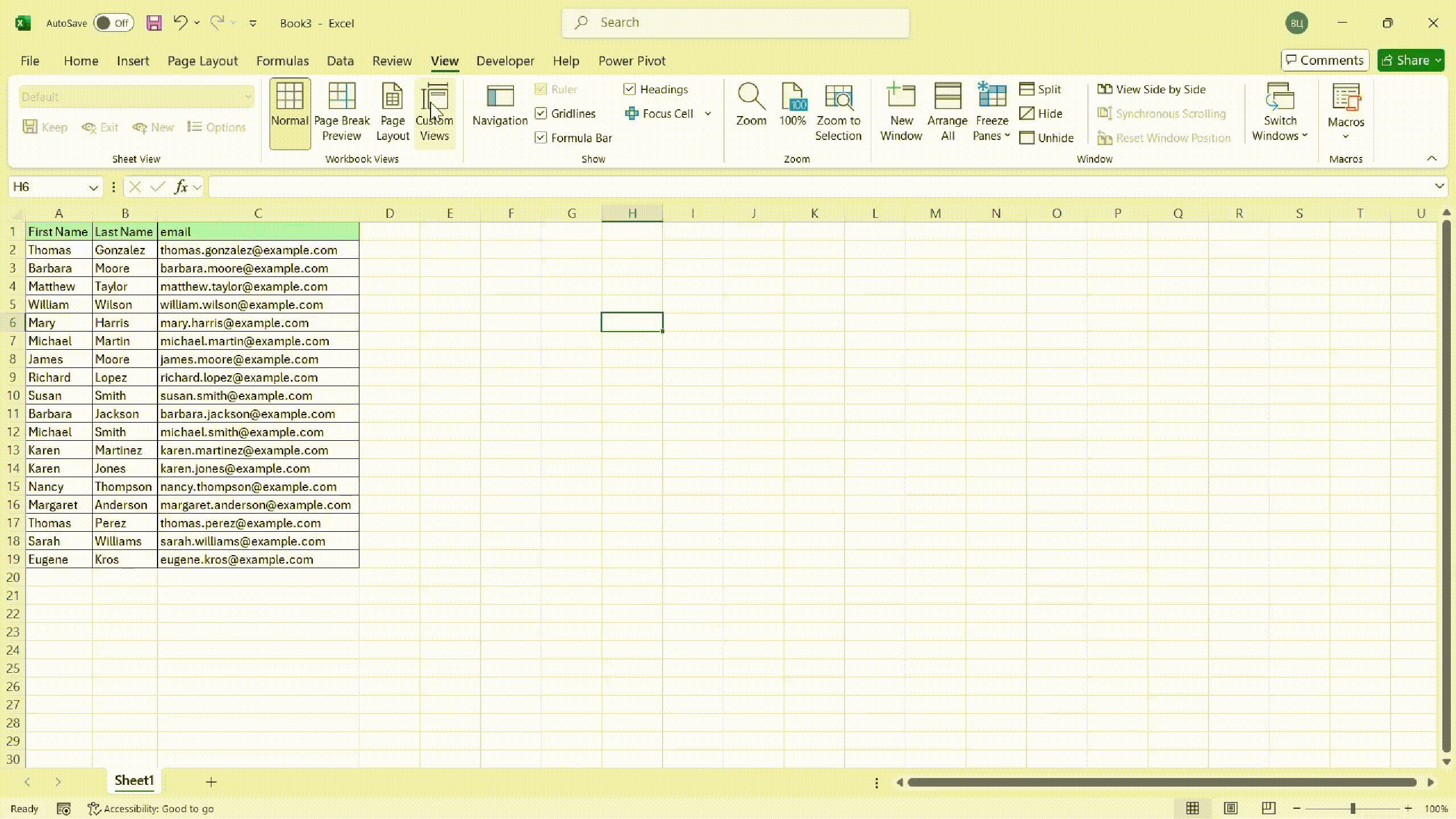1456x819 pixels.
Task: Expand the Name Box dropdown arrow
Action: tap(93, 187)
